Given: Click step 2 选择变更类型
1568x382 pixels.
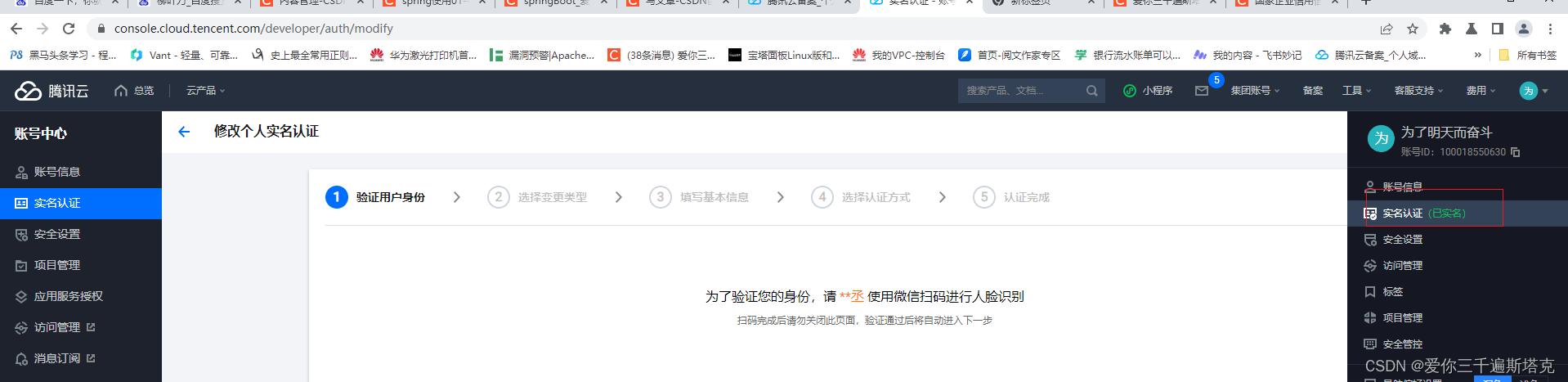Looking at the screenshot, I should click(x=537, y=197).
